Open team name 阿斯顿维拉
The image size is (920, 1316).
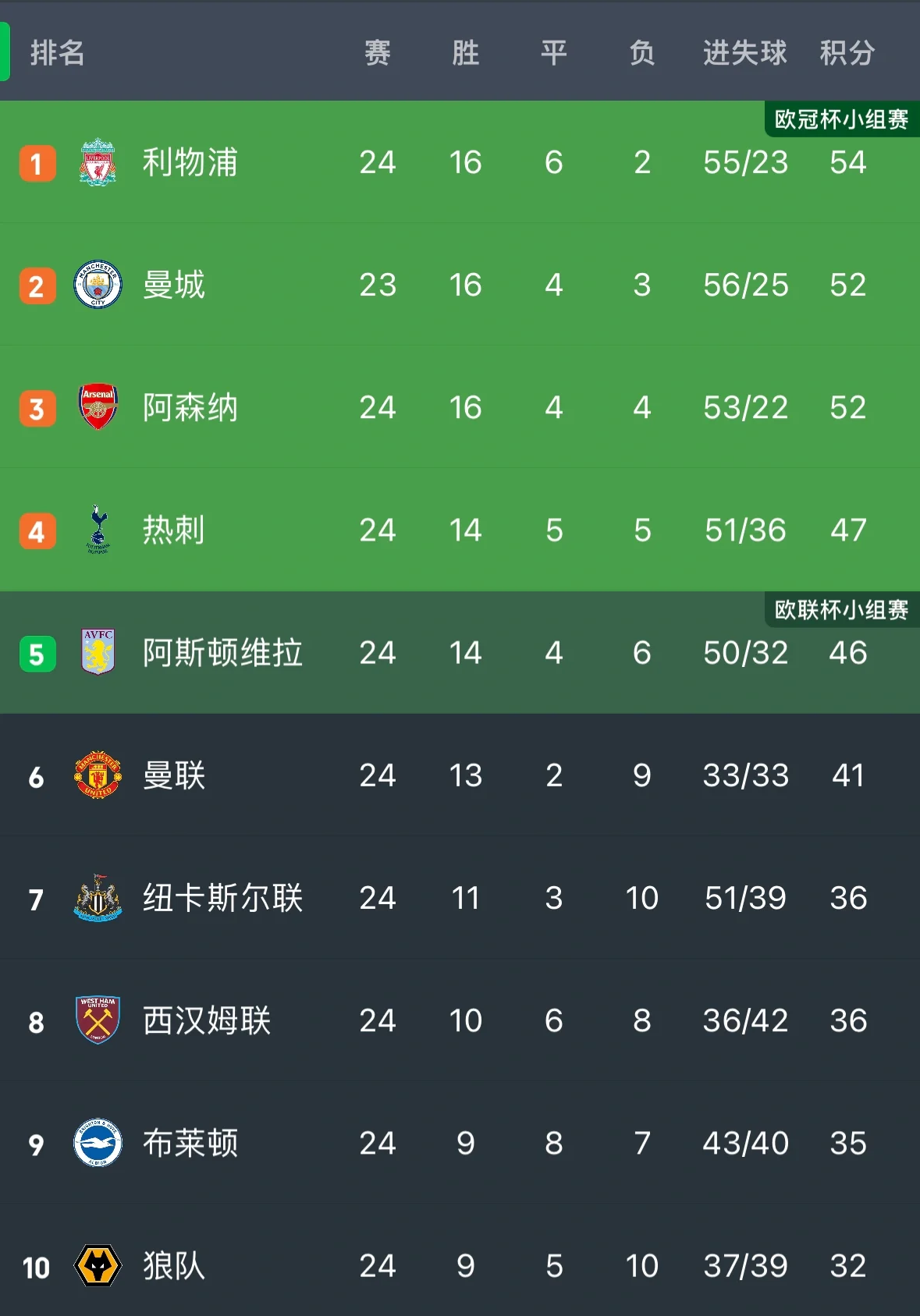(x=222, y=652)
